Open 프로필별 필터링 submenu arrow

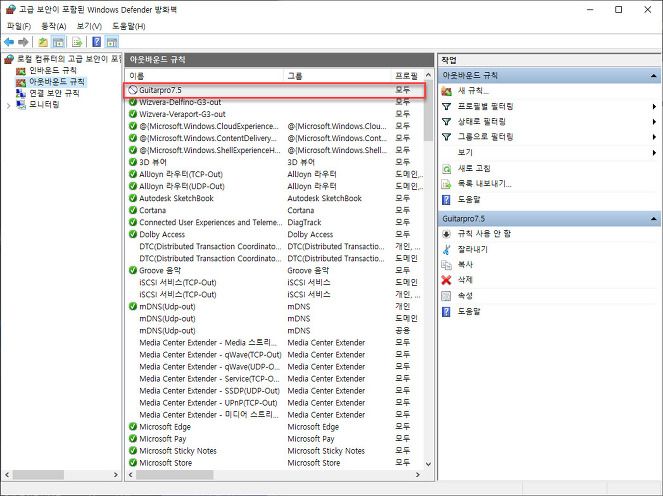(654, 106)
